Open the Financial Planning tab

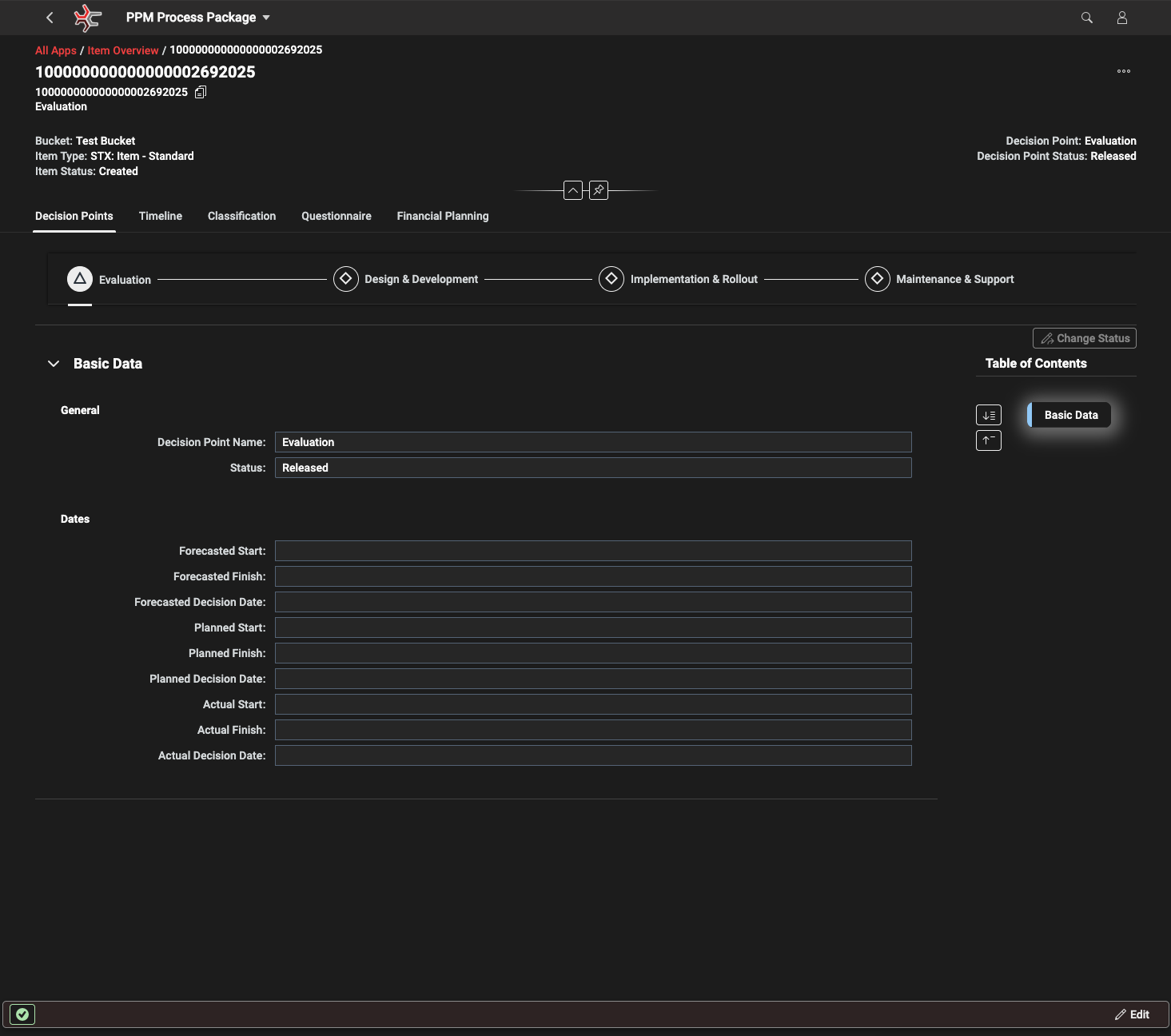[x=442, y=216]
